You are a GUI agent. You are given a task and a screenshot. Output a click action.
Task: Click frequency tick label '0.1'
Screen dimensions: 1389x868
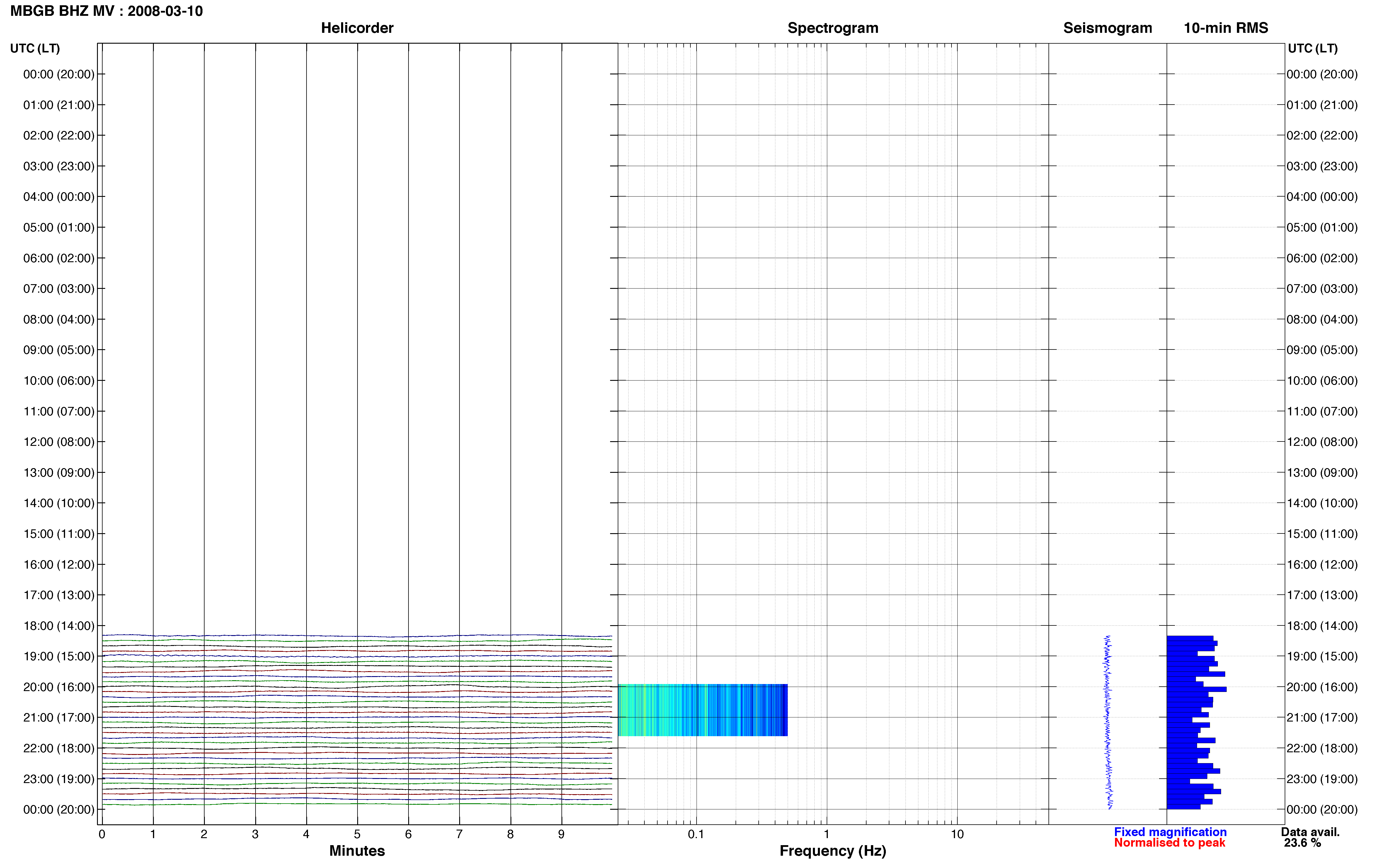(x=696, y=834)
